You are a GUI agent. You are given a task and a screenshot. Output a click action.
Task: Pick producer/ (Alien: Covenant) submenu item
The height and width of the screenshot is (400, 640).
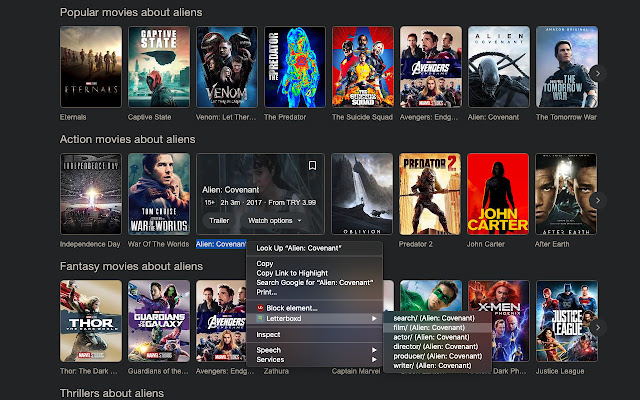pos(438,356)
